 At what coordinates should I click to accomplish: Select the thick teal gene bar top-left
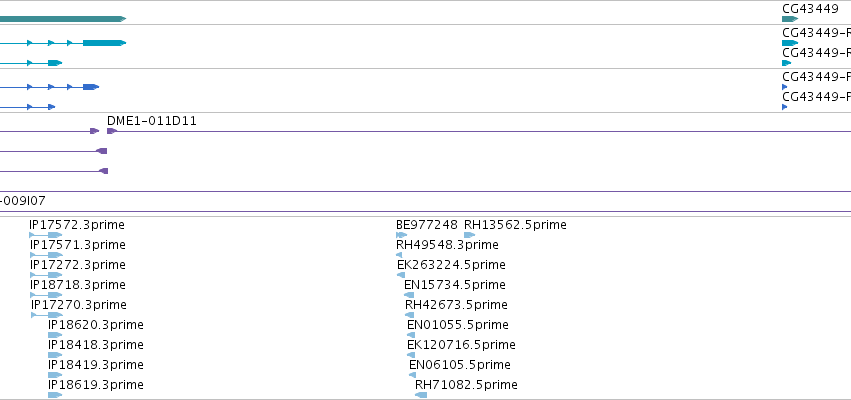tap(63, 19)
